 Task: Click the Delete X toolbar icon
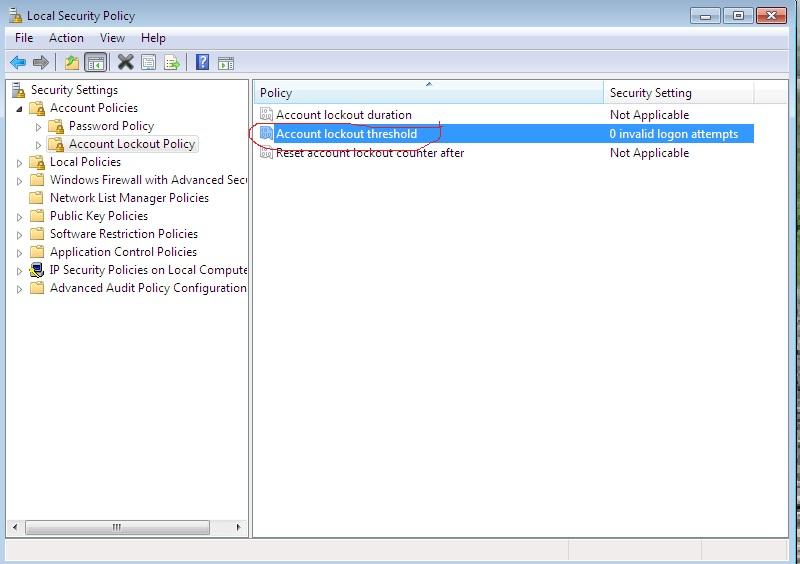pos(126,62)
